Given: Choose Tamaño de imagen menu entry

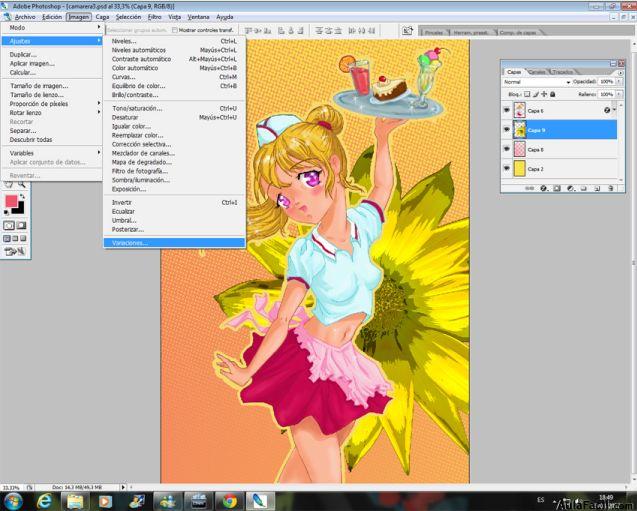Looking at the screenshot, I should 51,86.
